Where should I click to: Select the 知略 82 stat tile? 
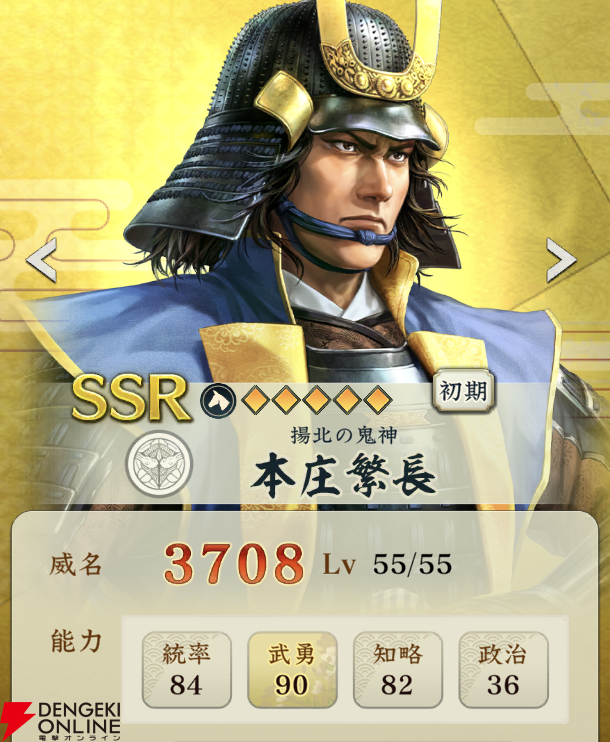click(x=398, y=670)
